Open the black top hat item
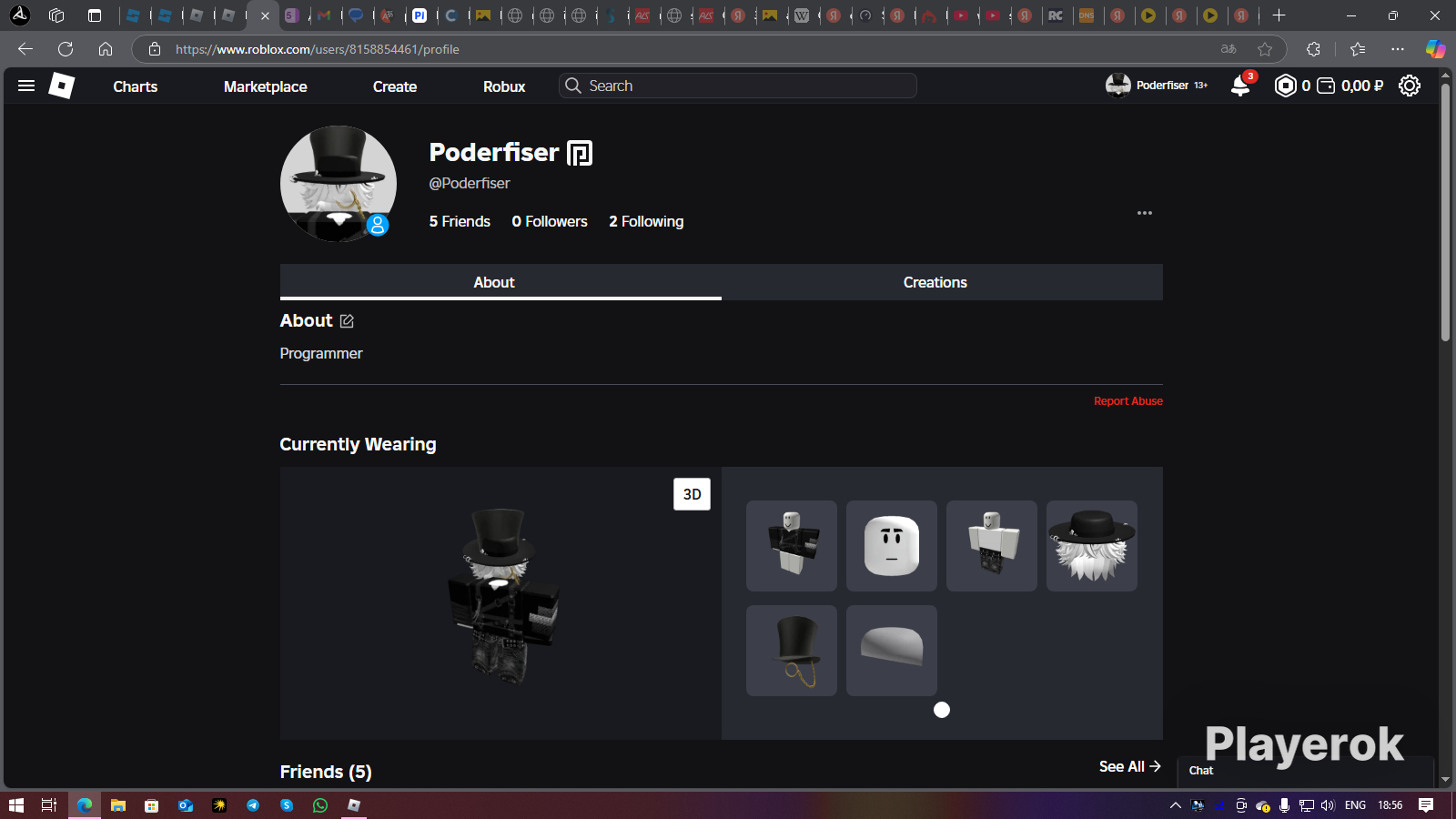Image resolution: width=1456 pixels, height=819 pixels. coord(792,651)
